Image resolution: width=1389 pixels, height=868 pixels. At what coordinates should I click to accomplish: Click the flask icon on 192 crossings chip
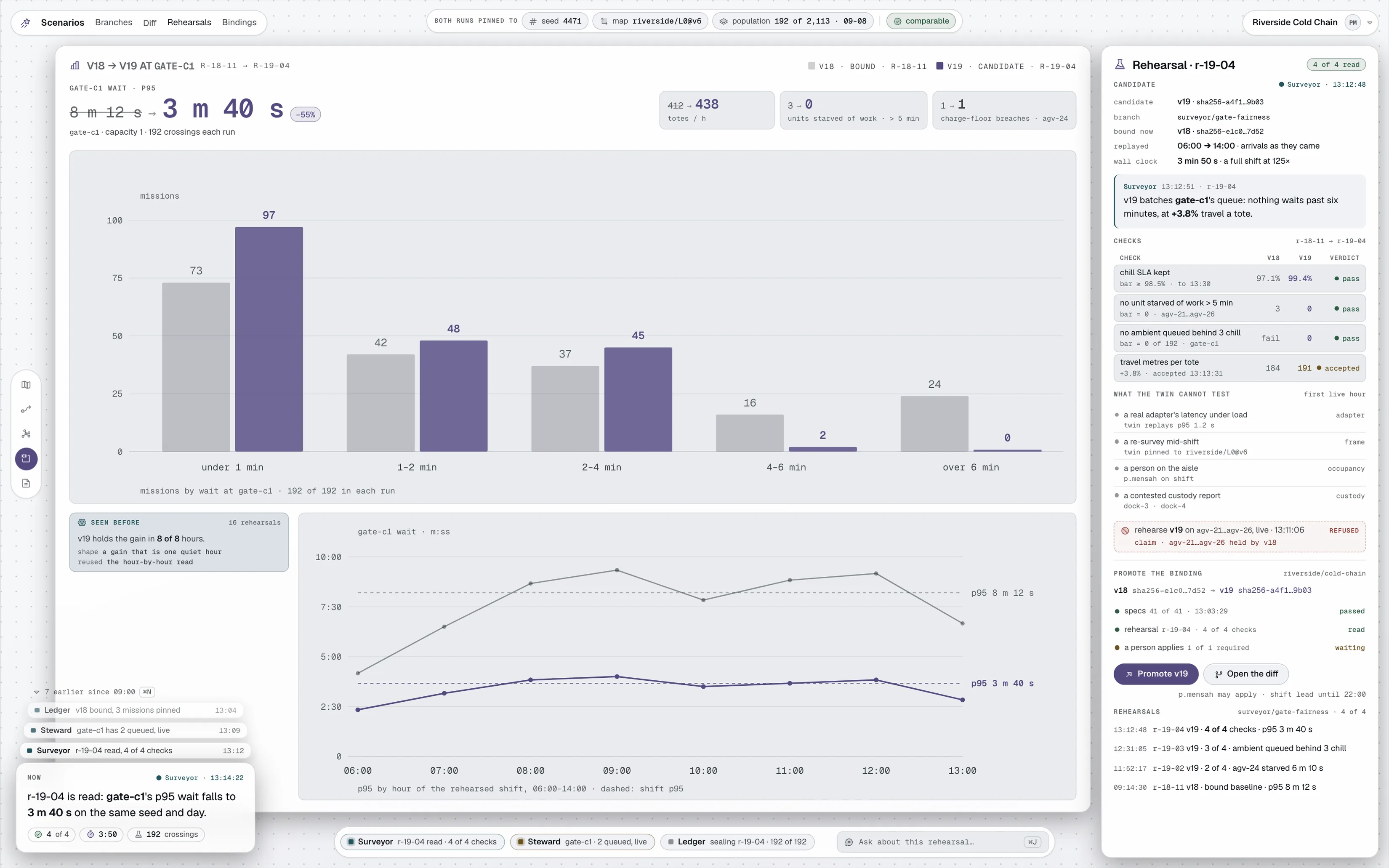(x=138, y=834)
